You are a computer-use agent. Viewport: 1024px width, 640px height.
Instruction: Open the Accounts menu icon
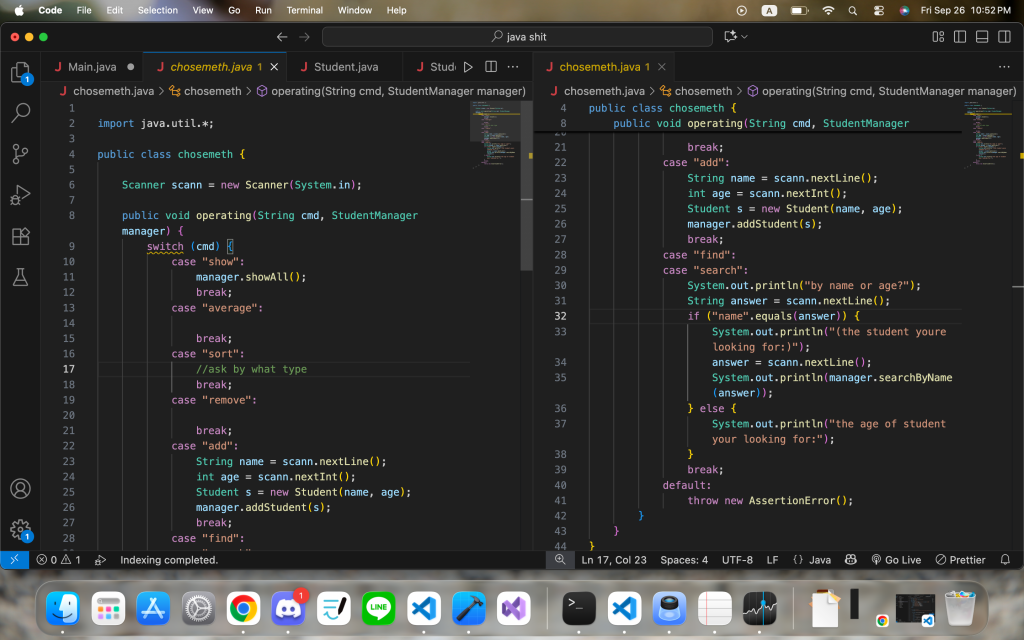point(20,488)
